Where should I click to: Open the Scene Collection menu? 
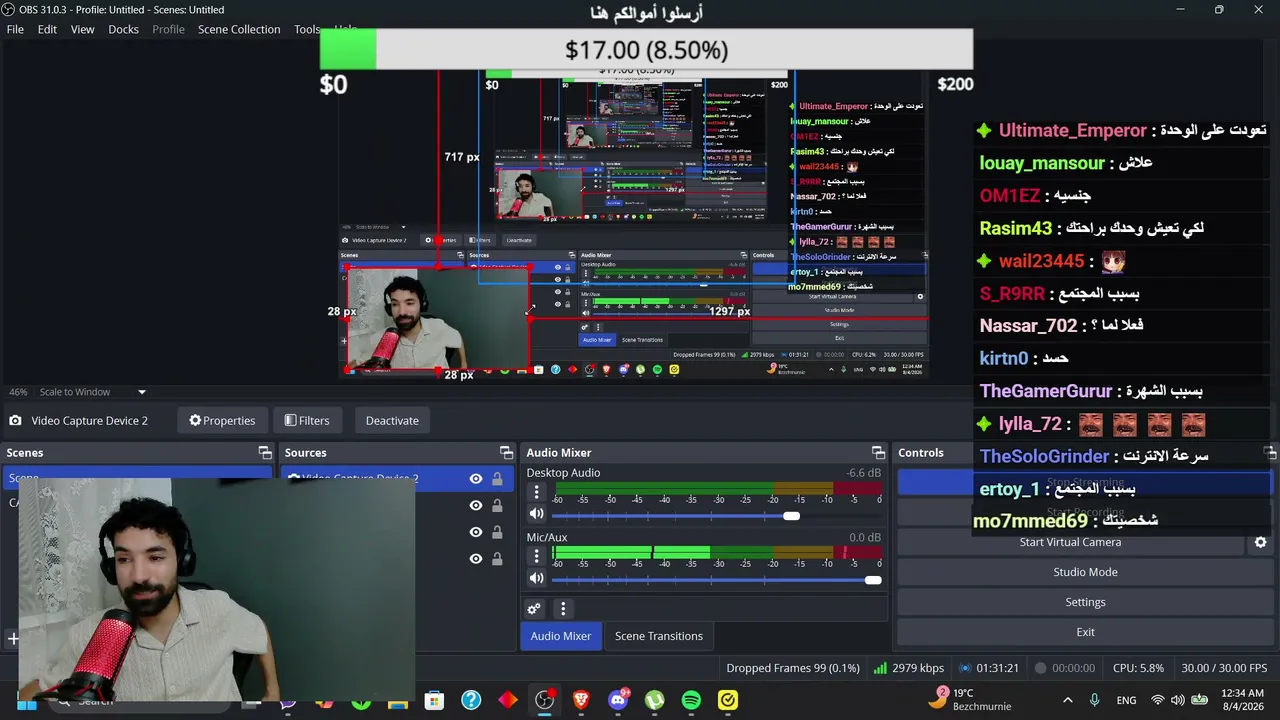(239, 29)
